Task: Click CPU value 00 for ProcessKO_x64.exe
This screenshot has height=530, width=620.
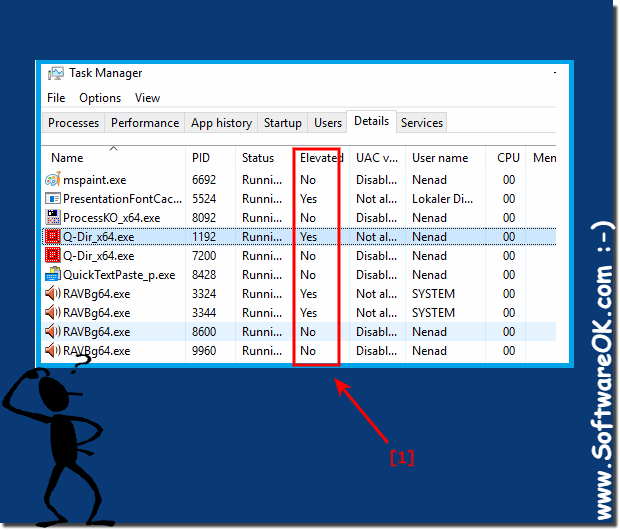Action: click(x=509, y=218)
